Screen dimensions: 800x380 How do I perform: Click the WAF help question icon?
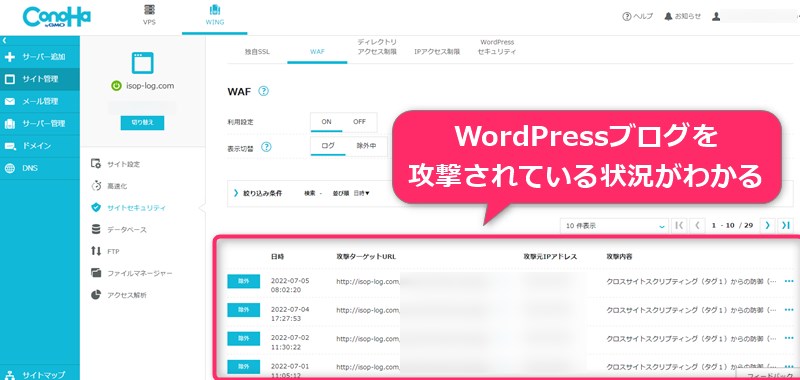pos(263,91)
